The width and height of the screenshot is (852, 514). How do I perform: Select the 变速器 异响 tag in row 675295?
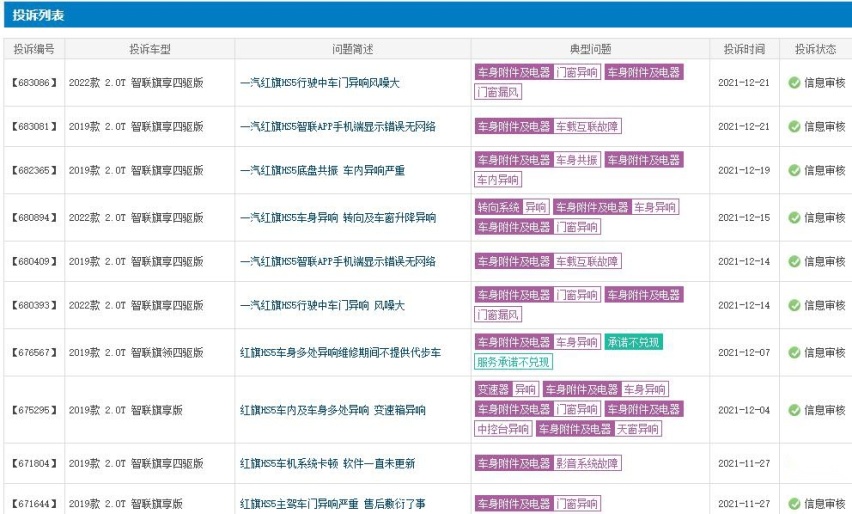pos(506,390)
